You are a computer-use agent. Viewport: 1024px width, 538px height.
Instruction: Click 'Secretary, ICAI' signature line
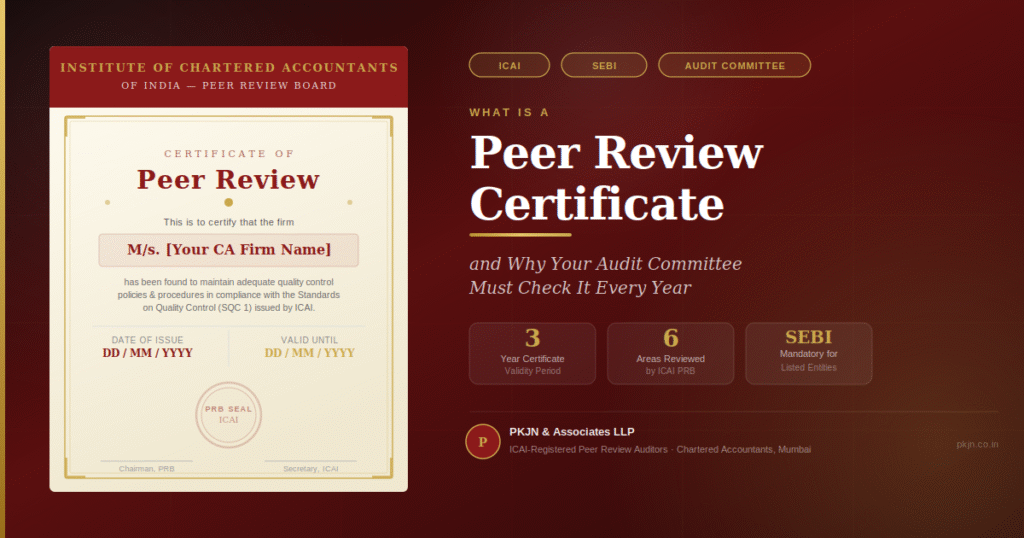(x=310, y=469)
